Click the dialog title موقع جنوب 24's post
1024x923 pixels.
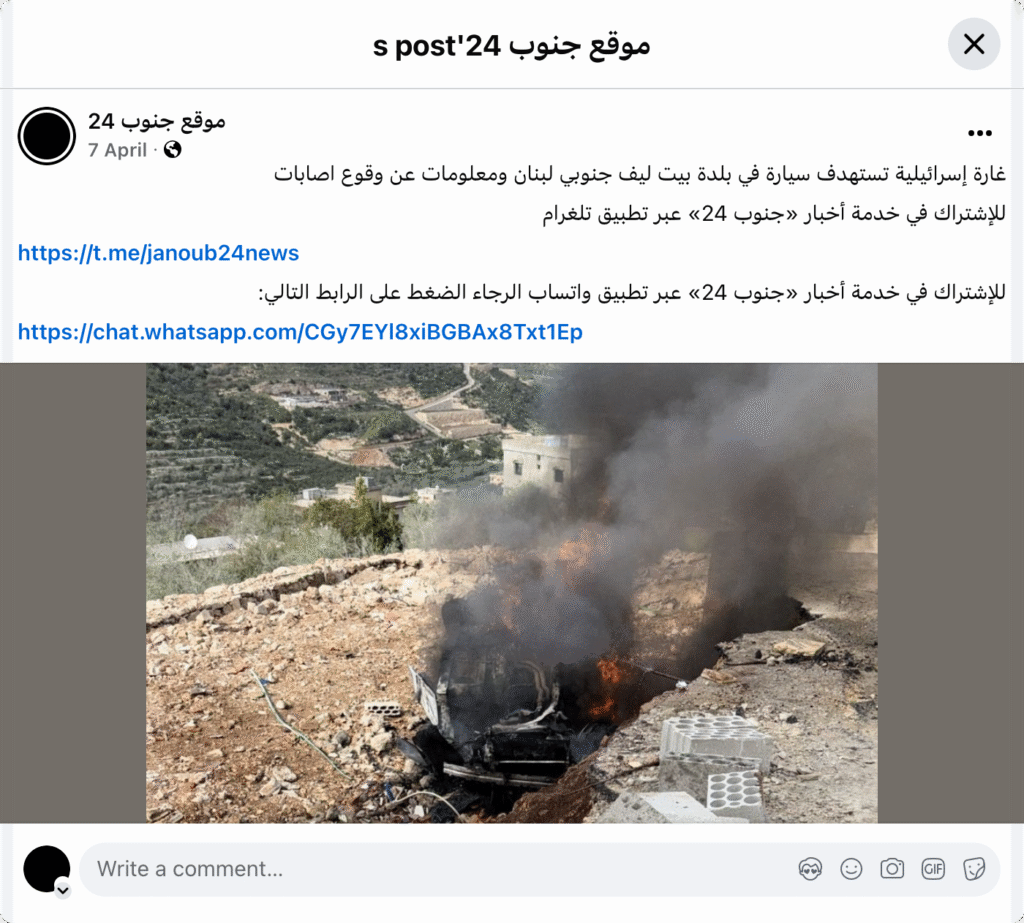tap(511, 46)
